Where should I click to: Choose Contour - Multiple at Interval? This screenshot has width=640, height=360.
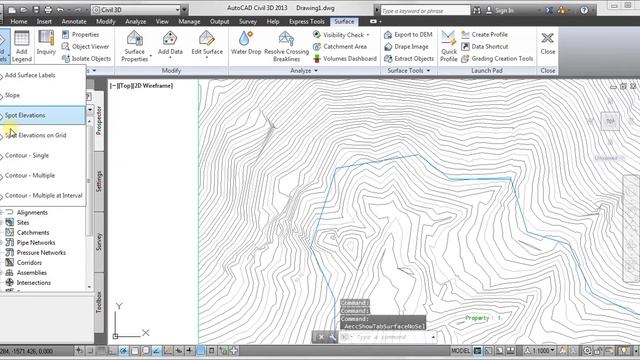[x=42, y=196]
